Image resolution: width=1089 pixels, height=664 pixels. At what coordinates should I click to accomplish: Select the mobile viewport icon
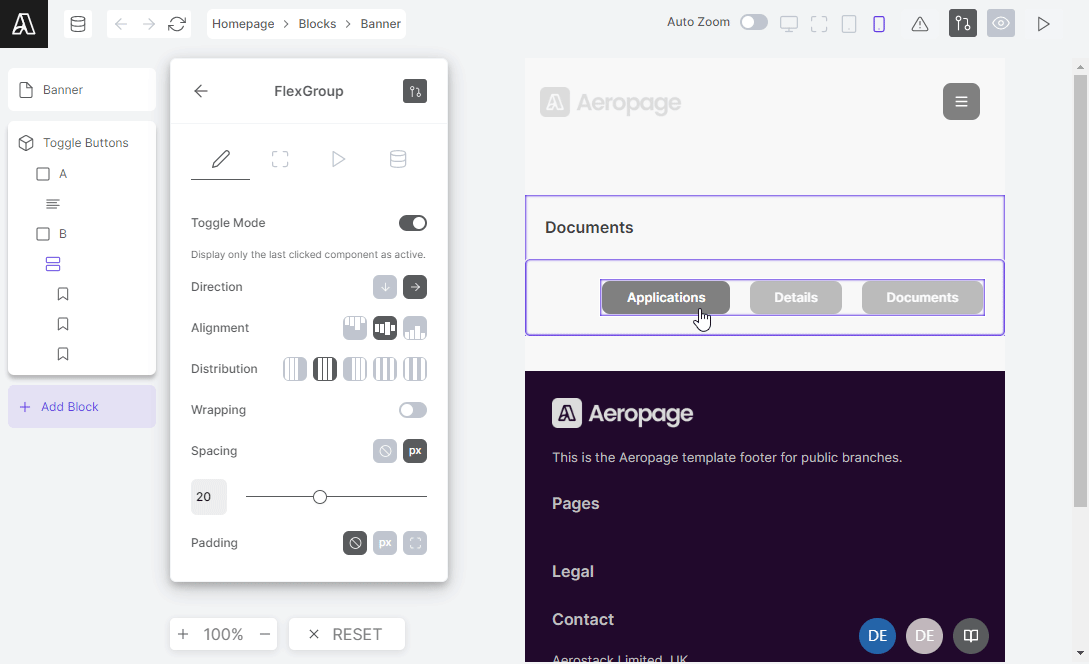tap(879, 24)
